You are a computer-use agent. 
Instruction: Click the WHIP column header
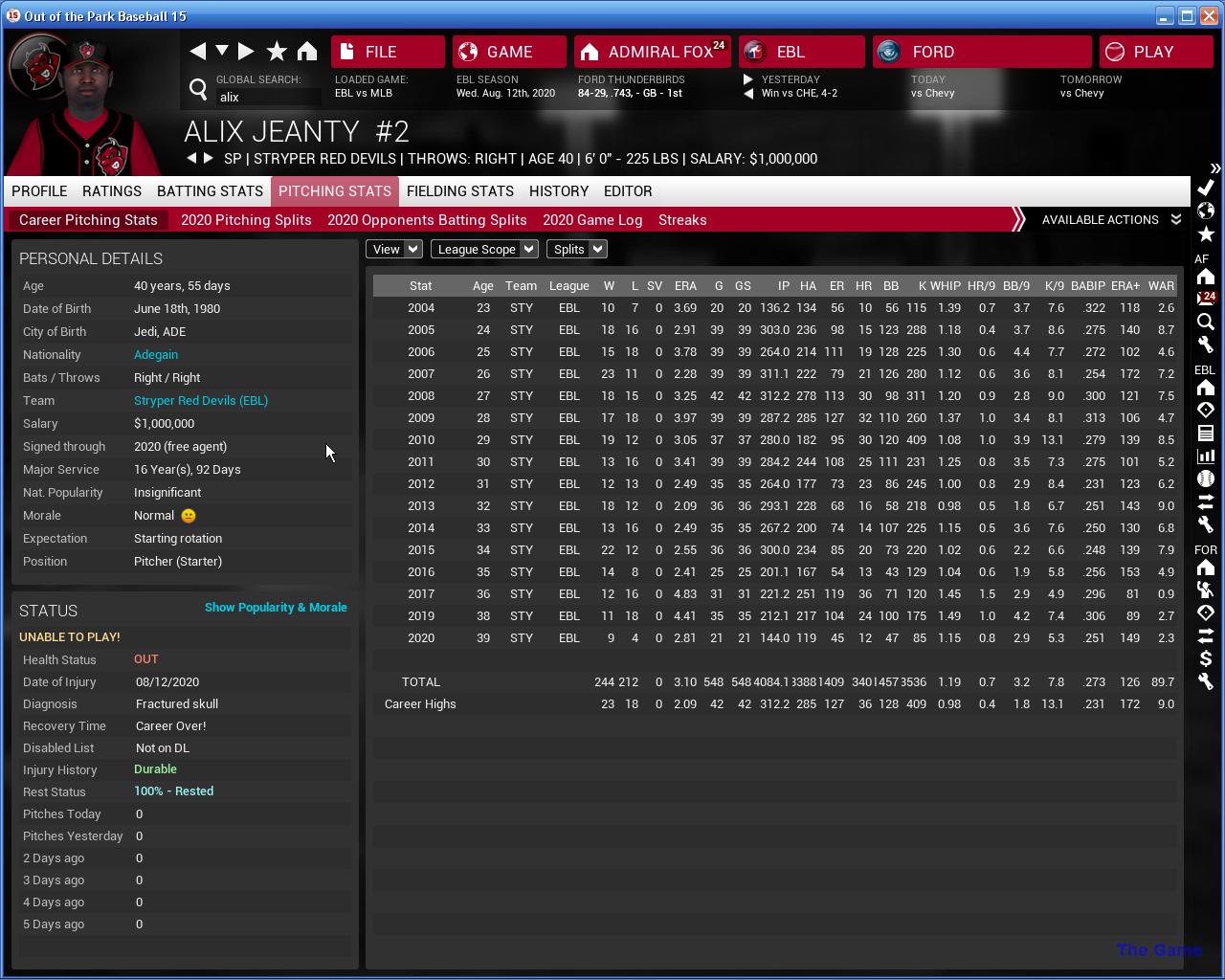(x=945, y=286)
